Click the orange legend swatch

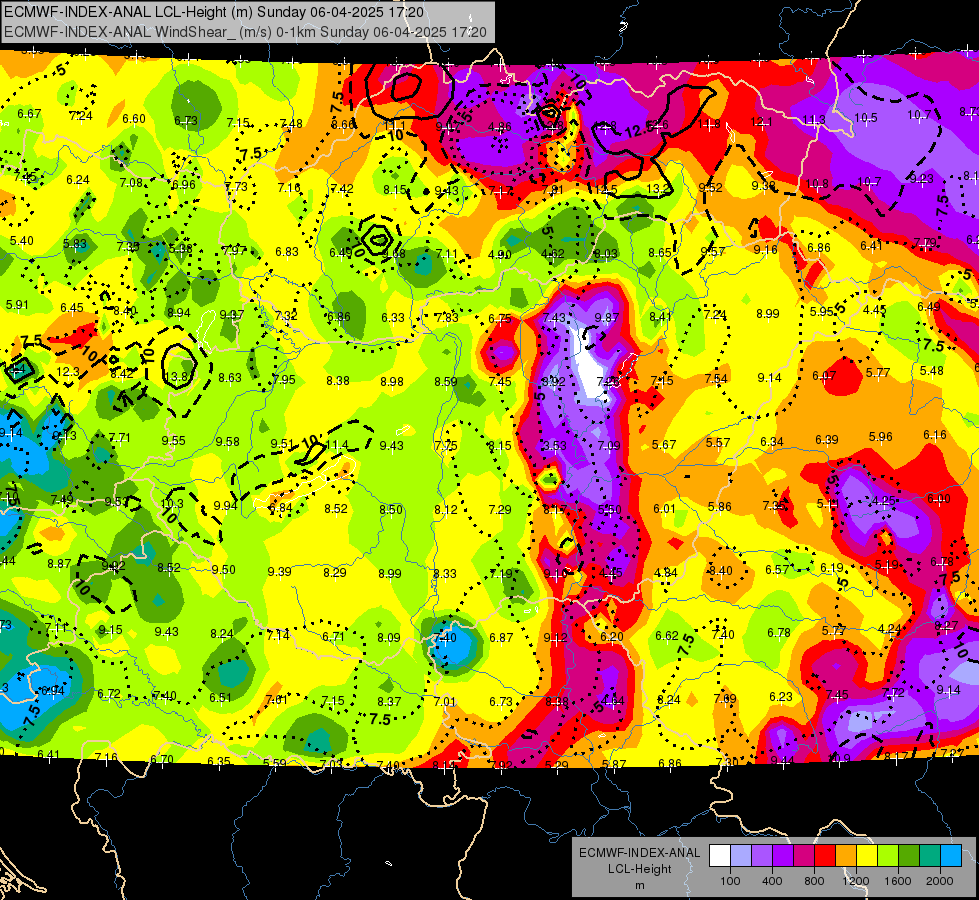[846, 856]
